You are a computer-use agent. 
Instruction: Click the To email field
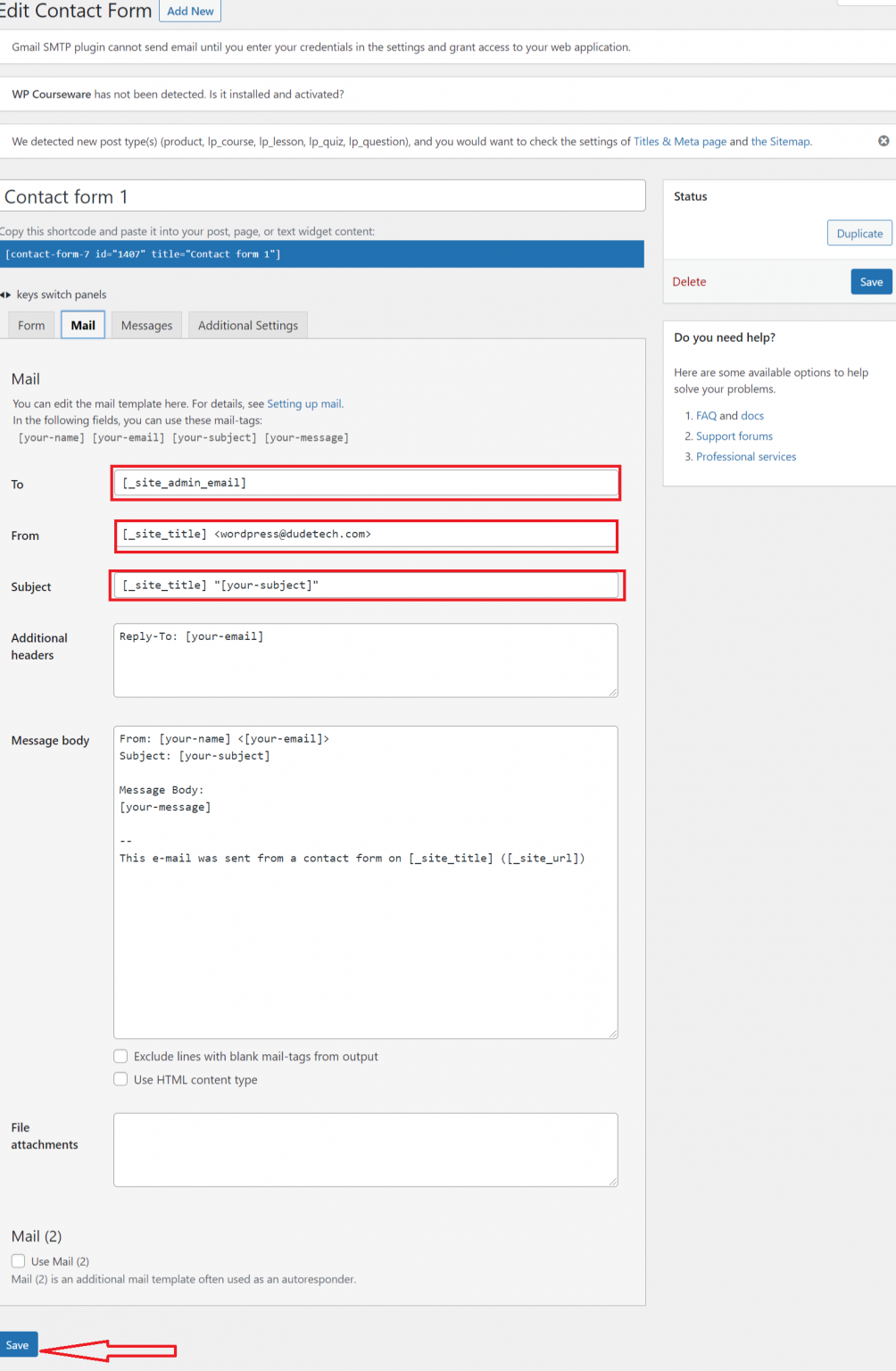(x=366, y=483)
